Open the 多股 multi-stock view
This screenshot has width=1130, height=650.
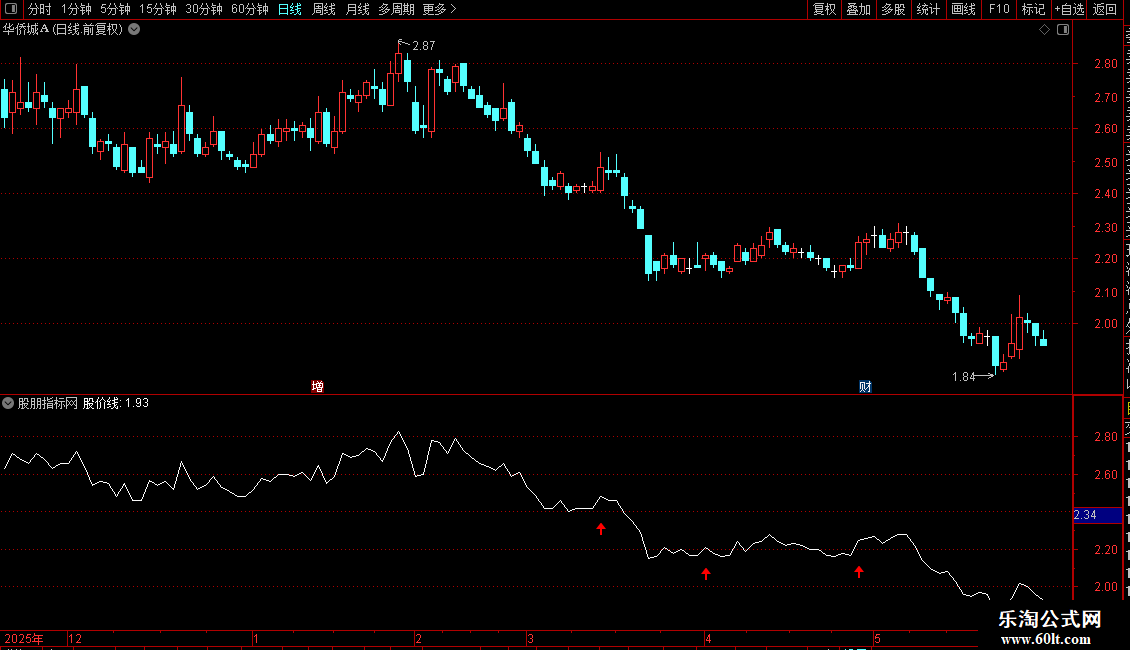pos(893,9)
